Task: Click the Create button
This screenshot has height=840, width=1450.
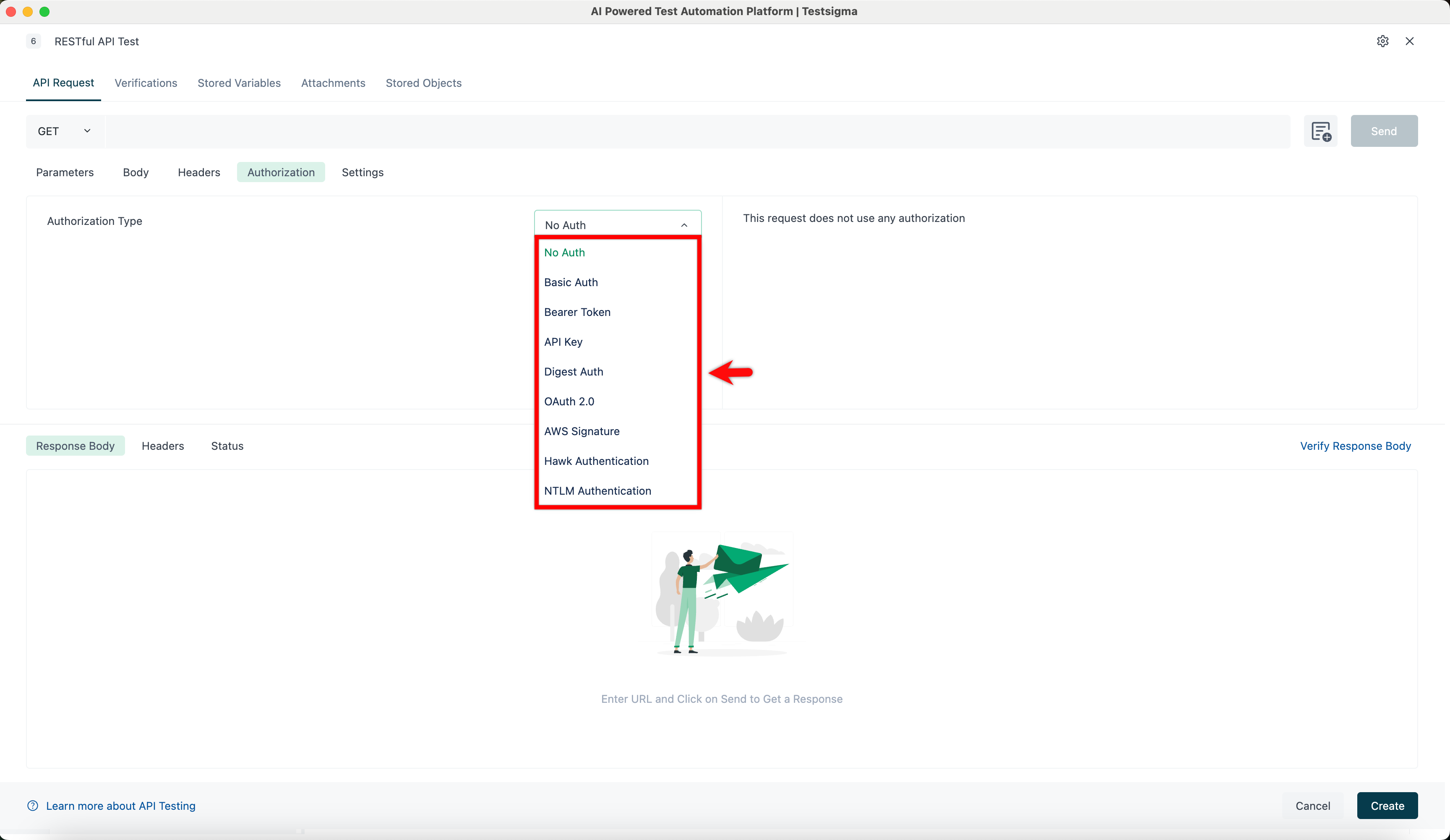Action: [x=1387, y=806]
